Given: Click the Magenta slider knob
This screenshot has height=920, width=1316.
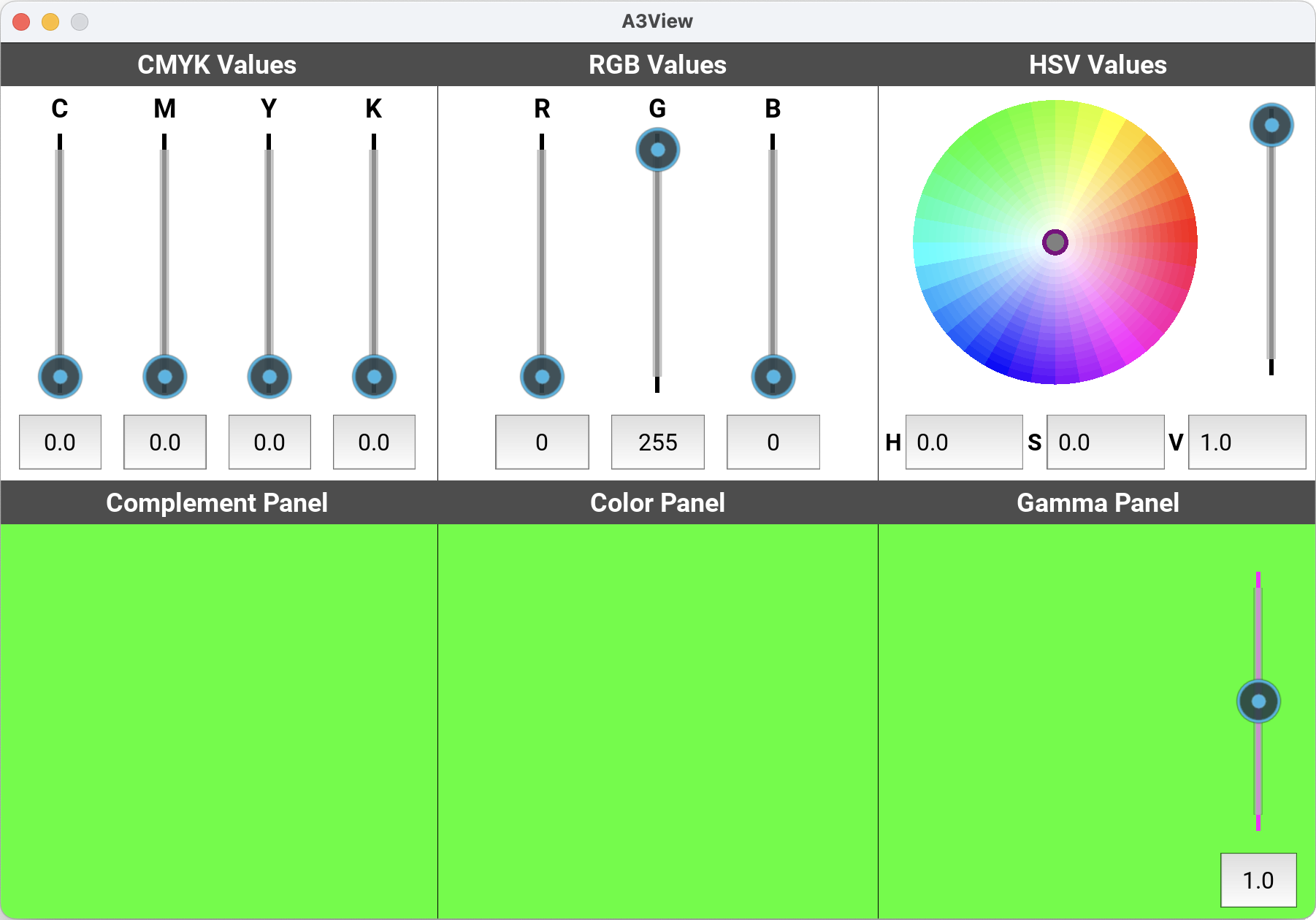Looking at the screenshot, I should [x=164, y=377].
